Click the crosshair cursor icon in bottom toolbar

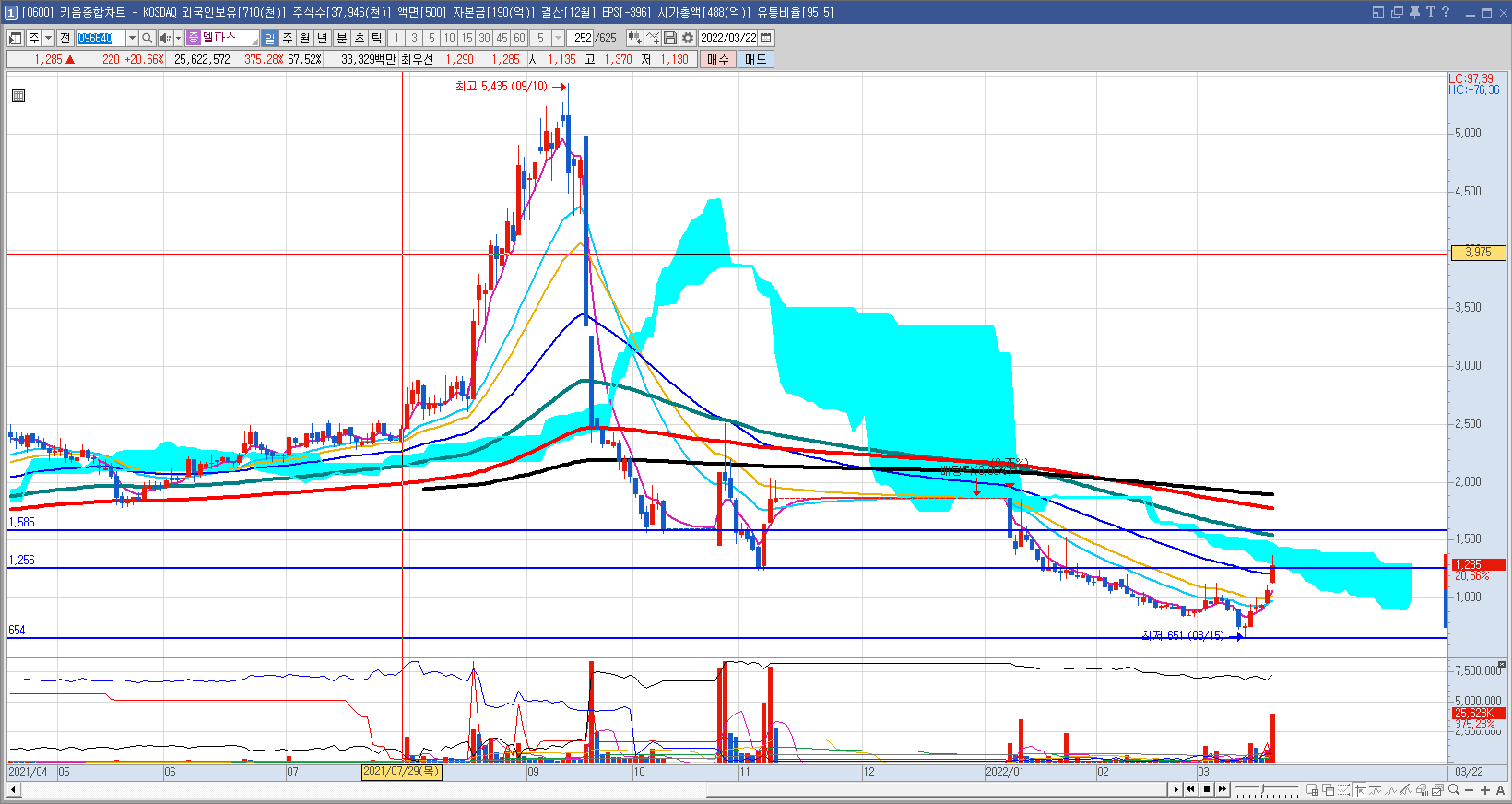[x=1360, y=789]
